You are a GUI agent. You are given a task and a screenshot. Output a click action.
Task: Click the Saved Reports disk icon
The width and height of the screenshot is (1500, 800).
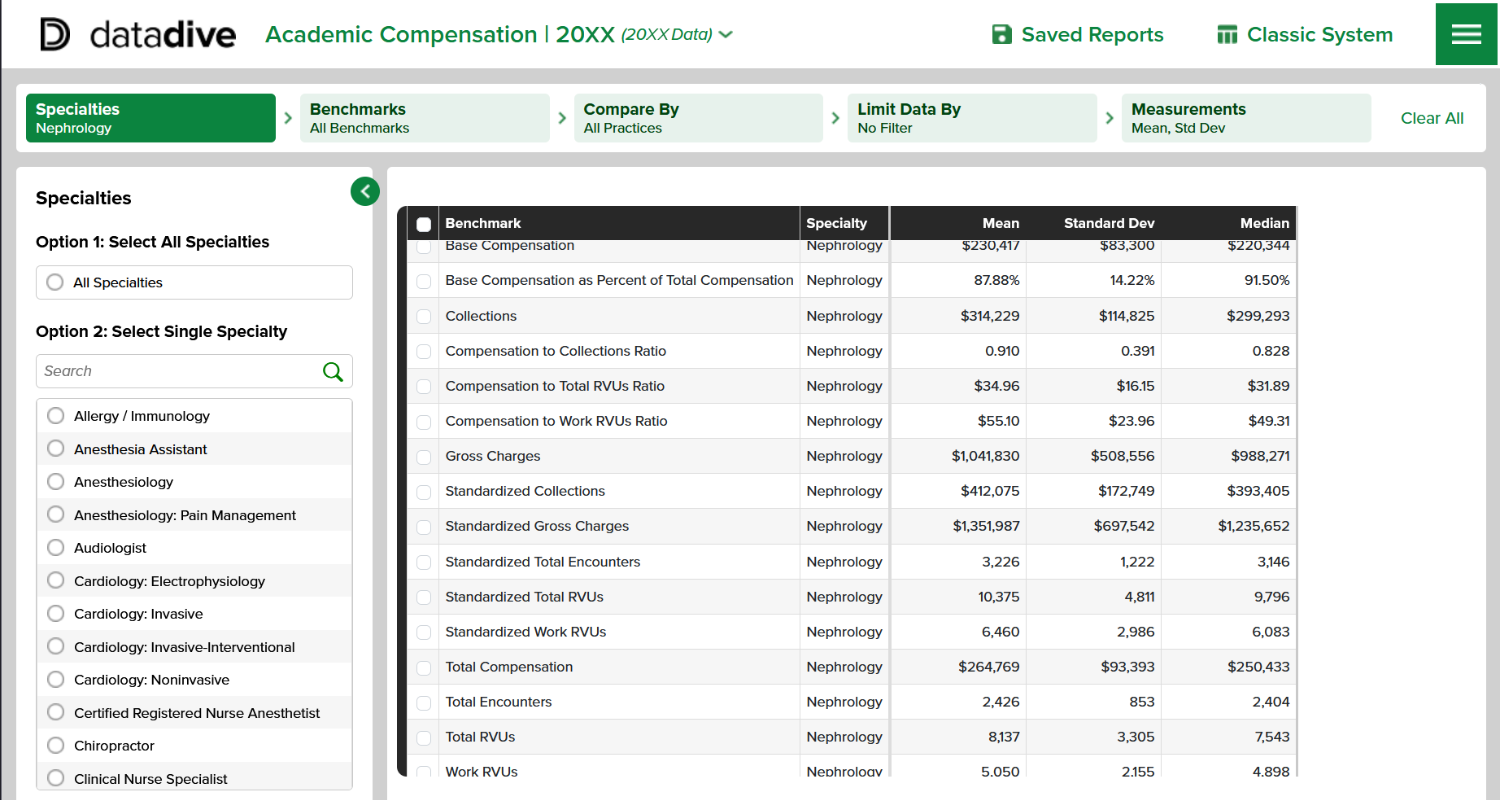1001,35
